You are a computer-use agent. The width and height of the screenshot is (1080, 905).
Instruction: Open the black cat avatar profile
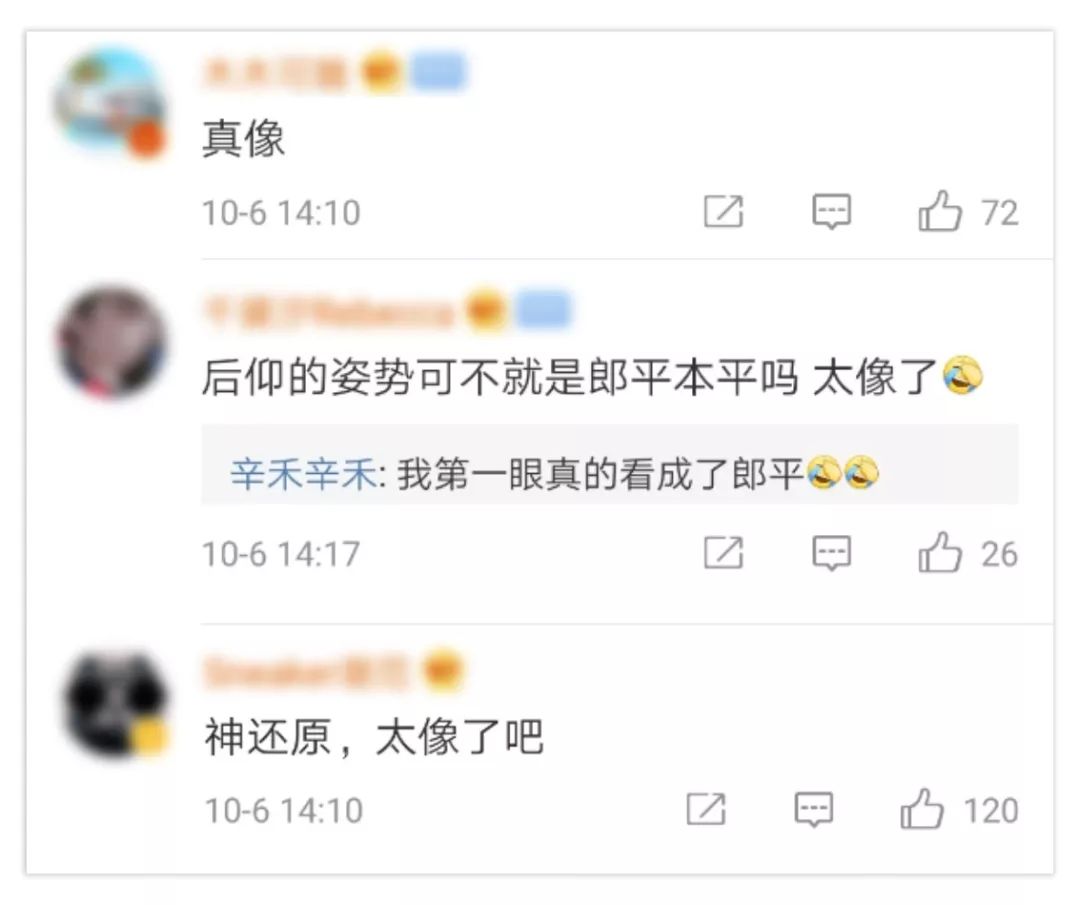(116, 705)
